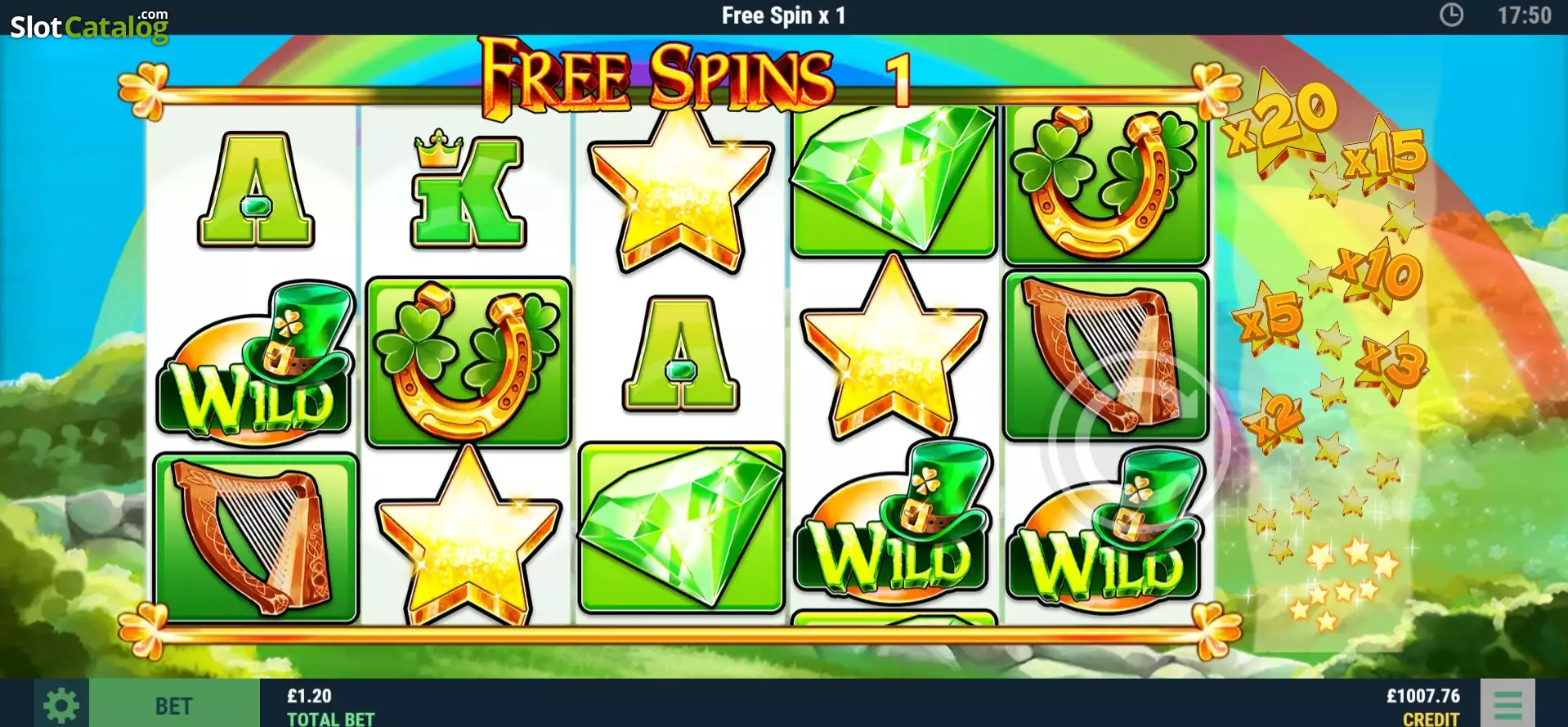
Task: Open the hamburger menu
Action: pyautogui.click(x=1508, y=704)
